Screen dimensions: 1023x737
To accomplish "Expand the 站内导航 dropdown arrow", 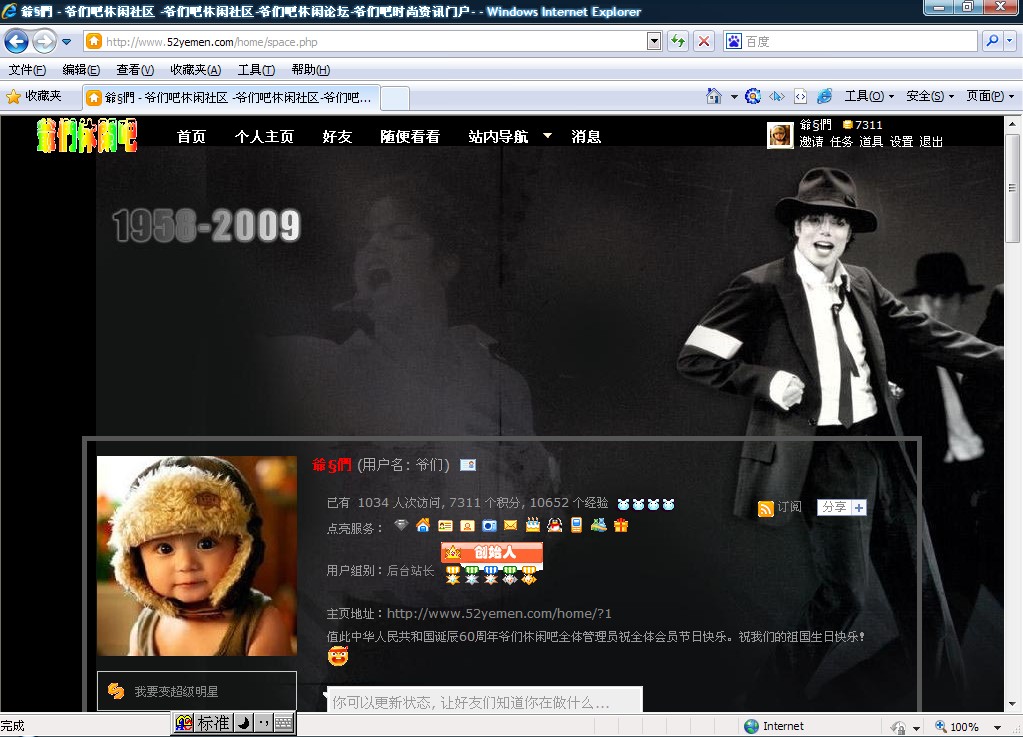I will [x=547, y=136].
